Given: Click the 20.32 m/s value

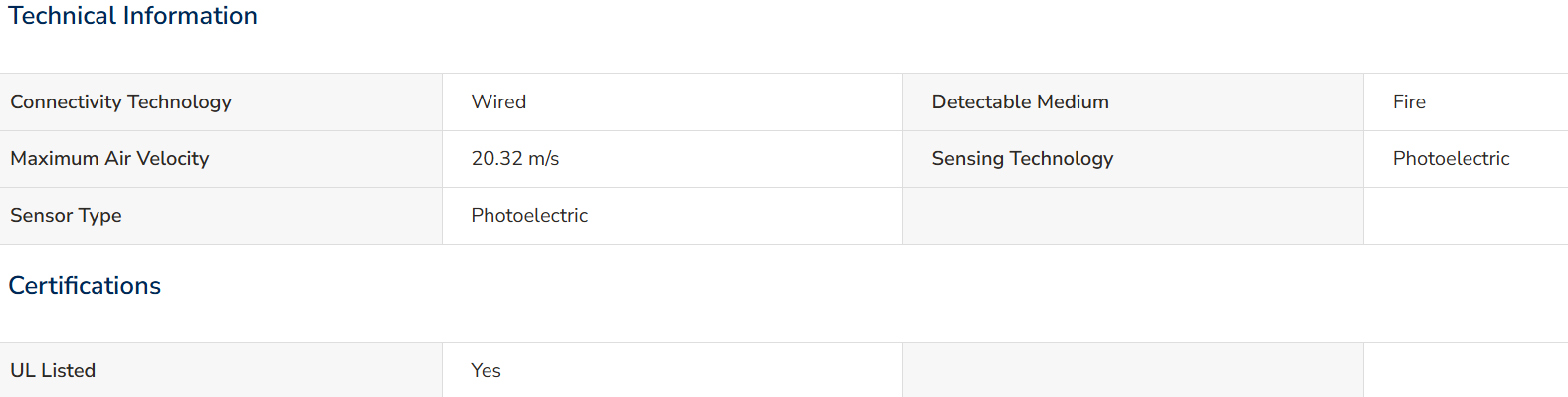Looking at the screenshot, I should point(515,159).
